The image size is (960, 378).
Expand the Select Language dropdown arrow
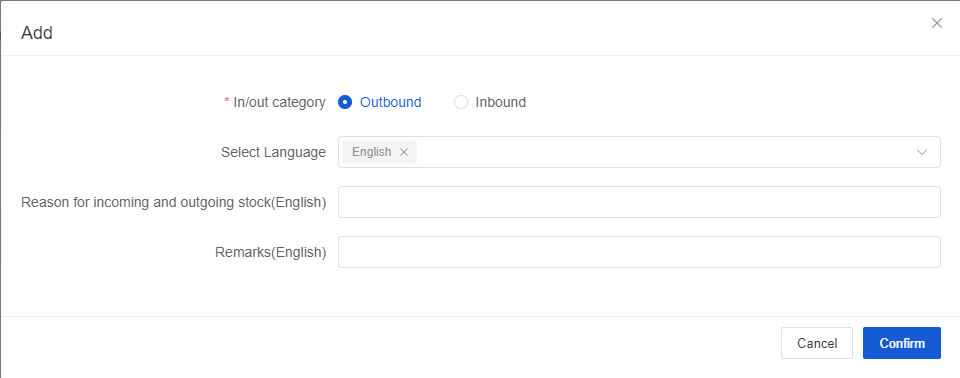(921, 152)
